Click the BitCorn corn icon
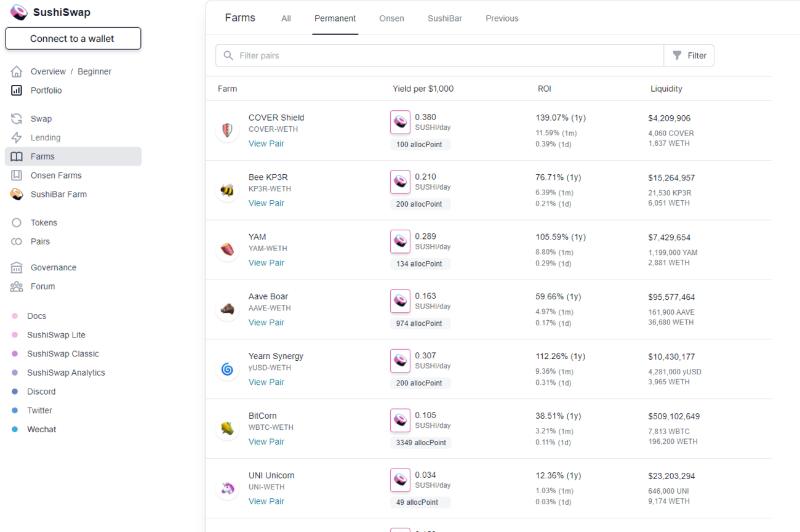Image resolution: width=800 pixels, height=532 pixels. click(x=227, y=428)
